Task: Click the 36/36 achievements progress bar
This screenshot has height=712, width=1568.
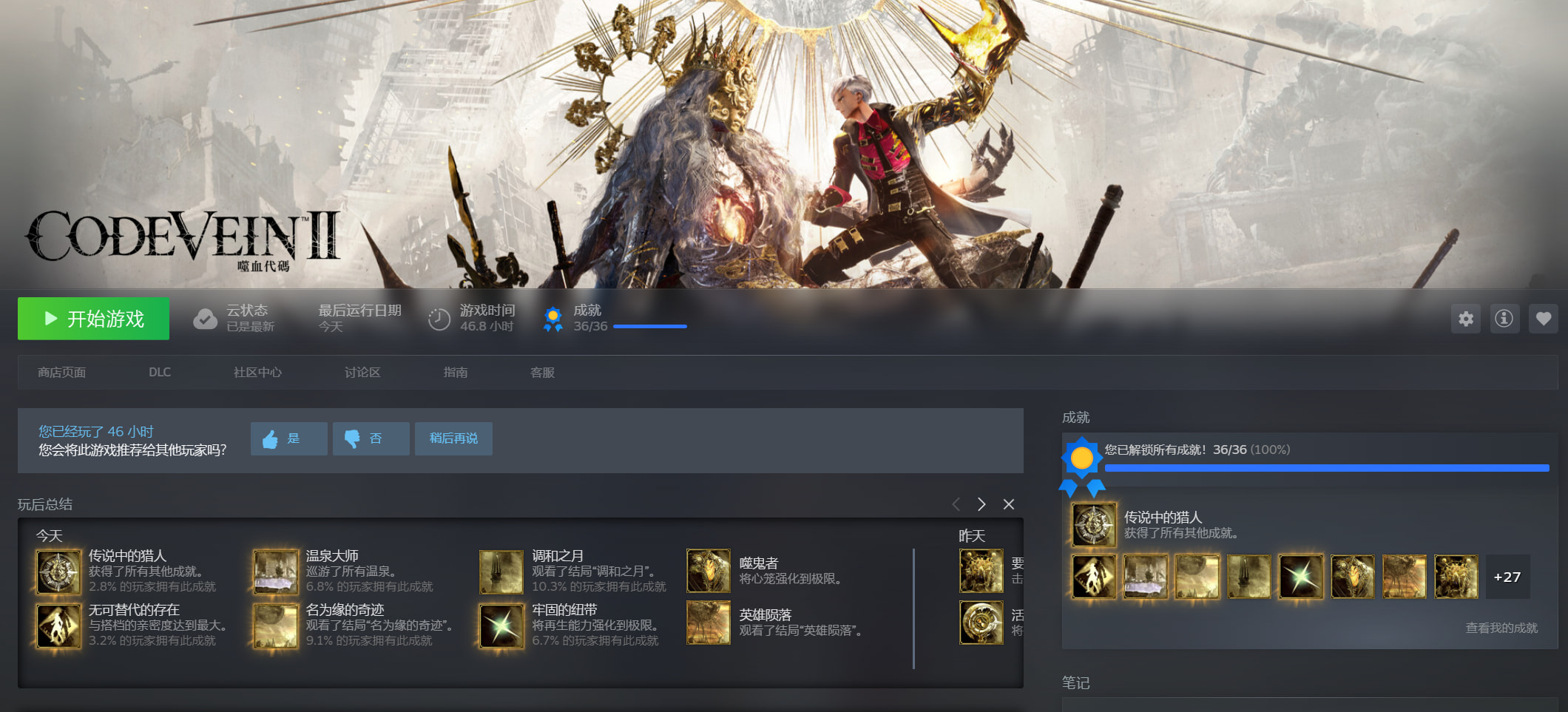Action: (649, 326)
